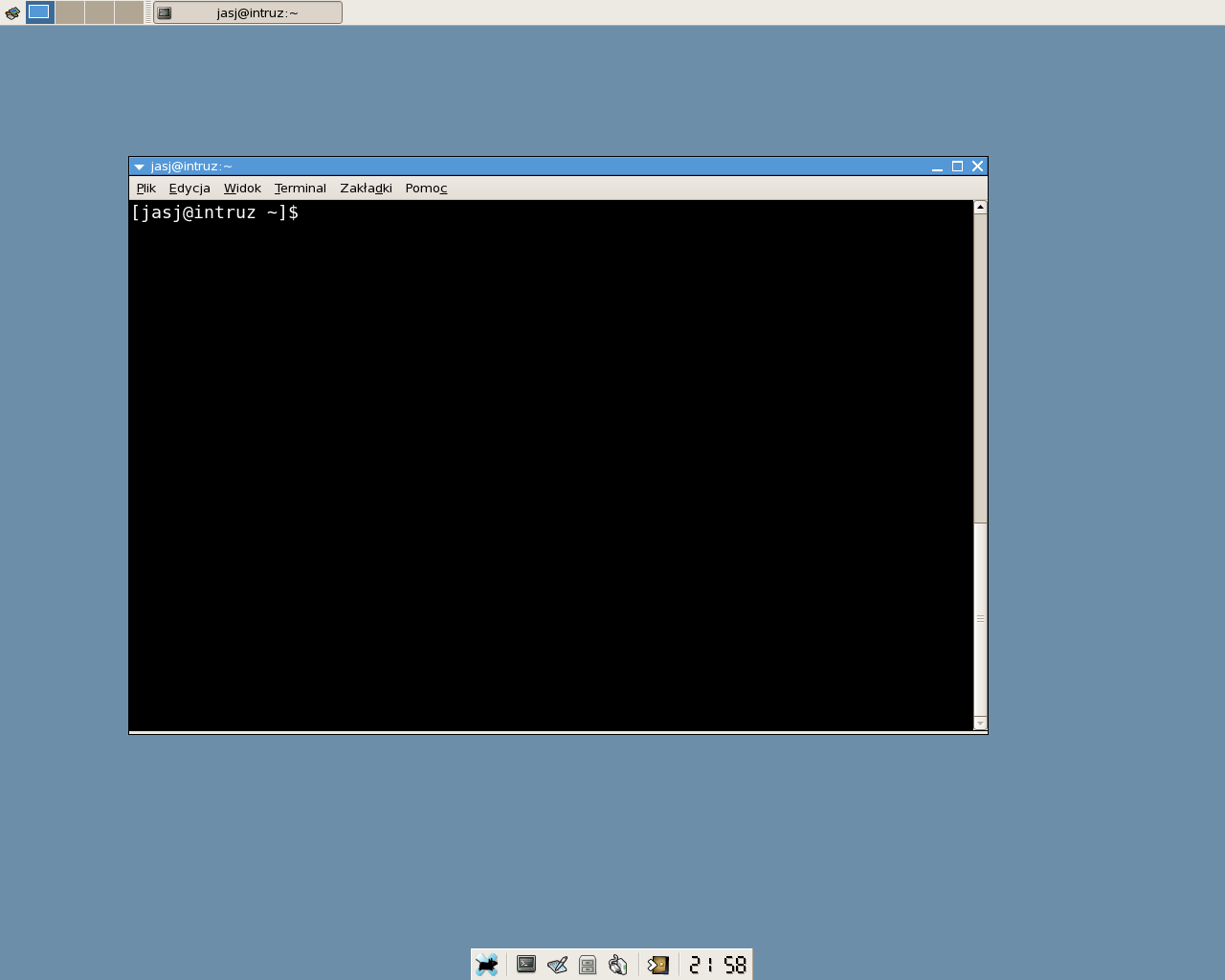
Task: Maximize the terminal window
Action: [957, 167]
